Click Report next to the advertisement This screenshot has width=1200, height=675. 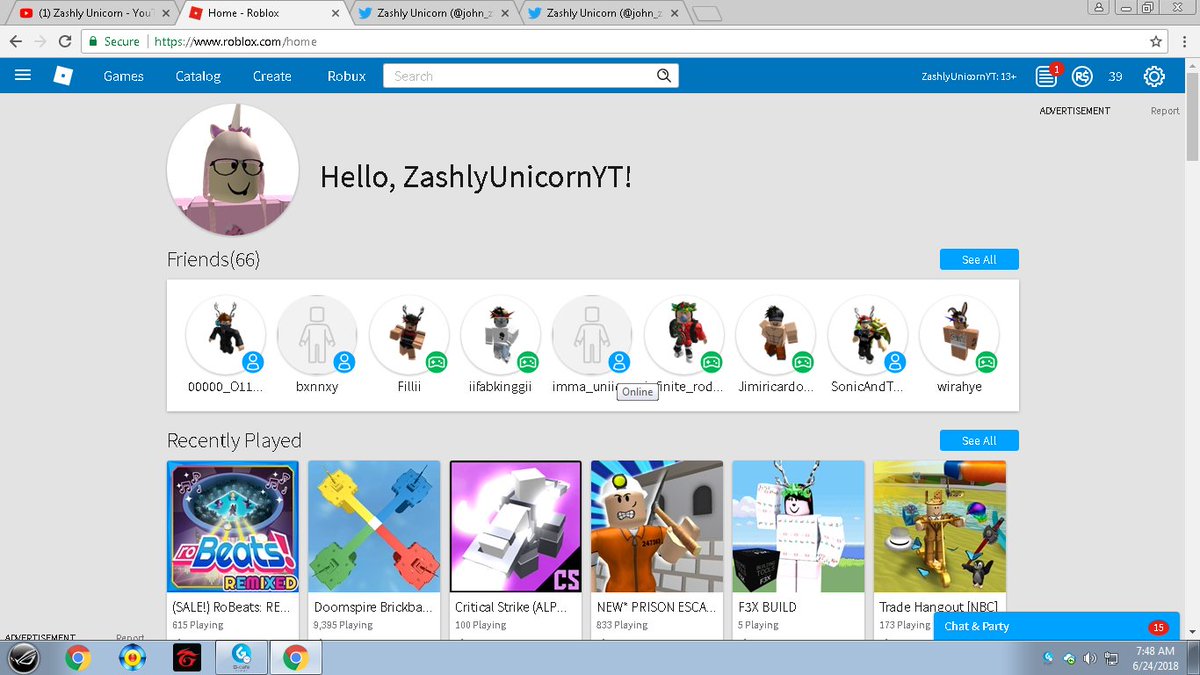coord(1164,111)
